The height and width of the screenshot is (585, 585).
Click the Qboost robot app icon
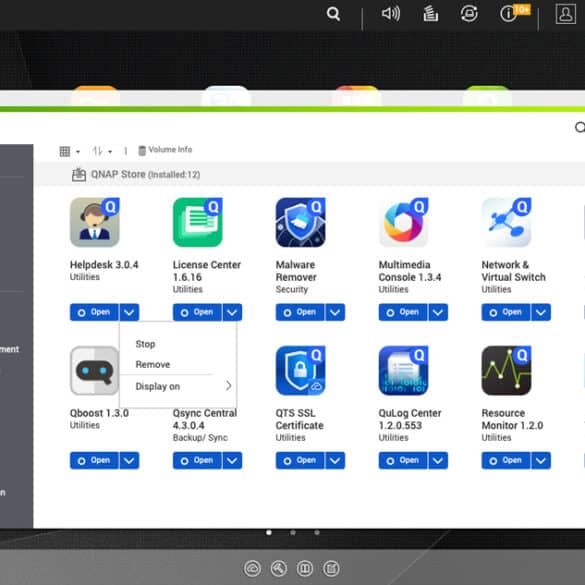pos(95,370)
